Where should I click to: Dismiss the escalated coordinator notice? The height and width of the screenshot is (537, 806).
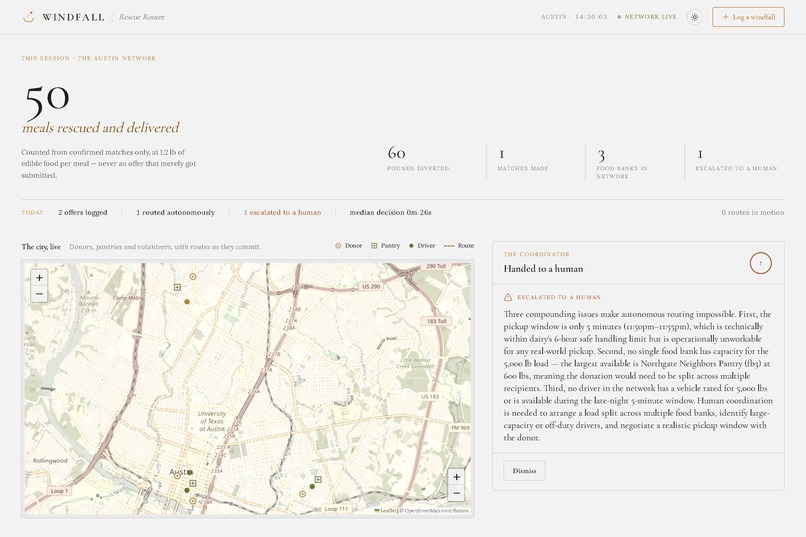coord(524,471)
